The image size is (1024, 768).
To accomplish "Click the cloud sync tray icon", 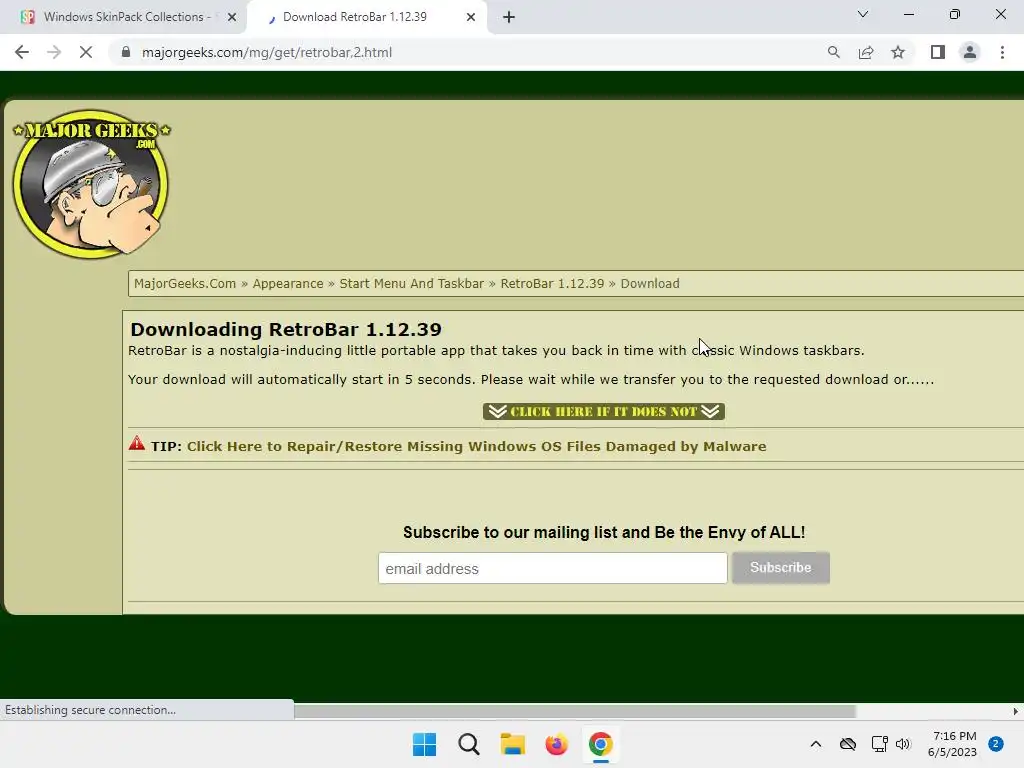I will coord(848,744).
